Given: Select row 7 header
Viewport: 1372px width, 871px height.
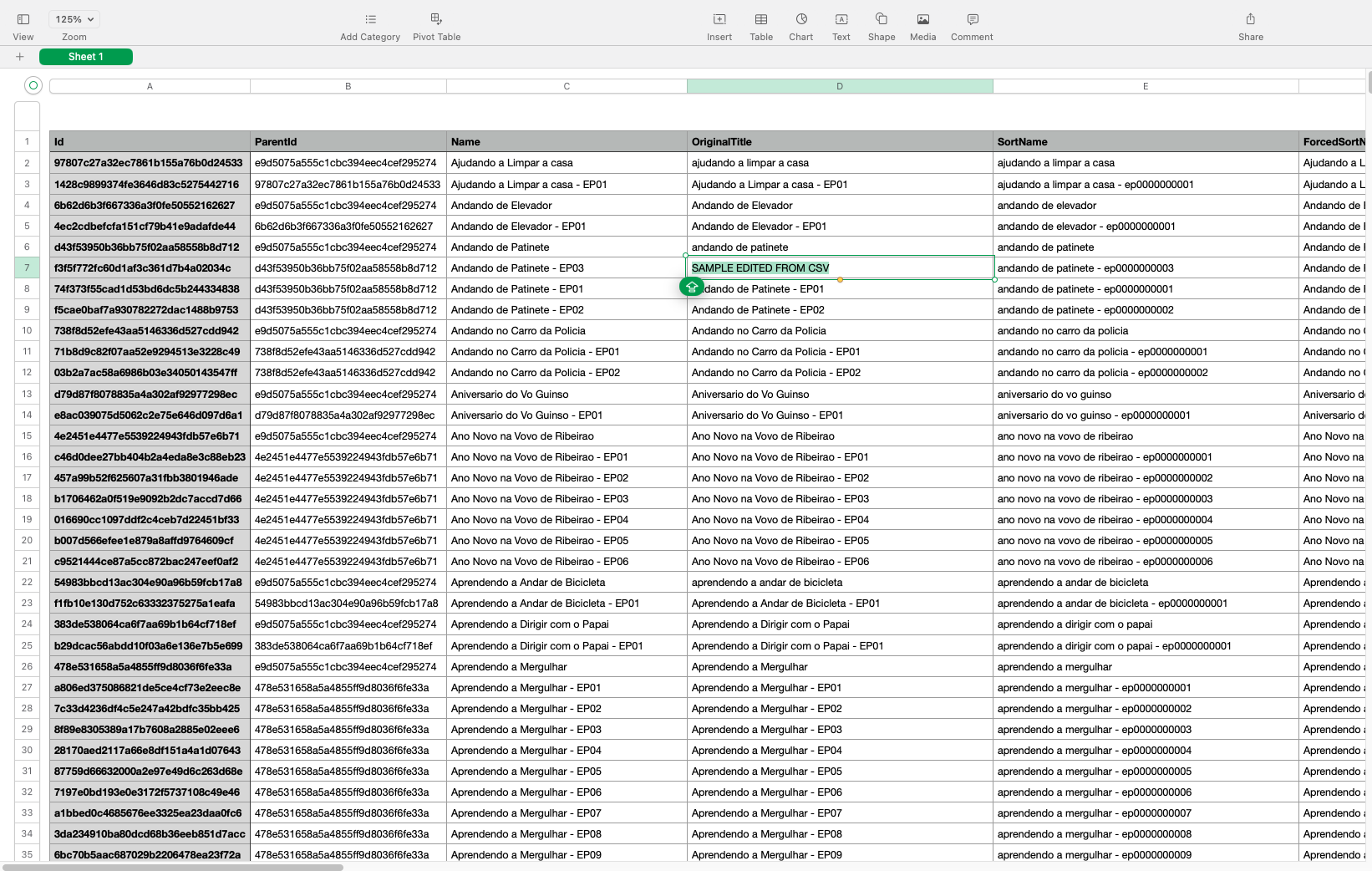Looking at the screenshot, I should pyautogui.click(x=27, y=268).
